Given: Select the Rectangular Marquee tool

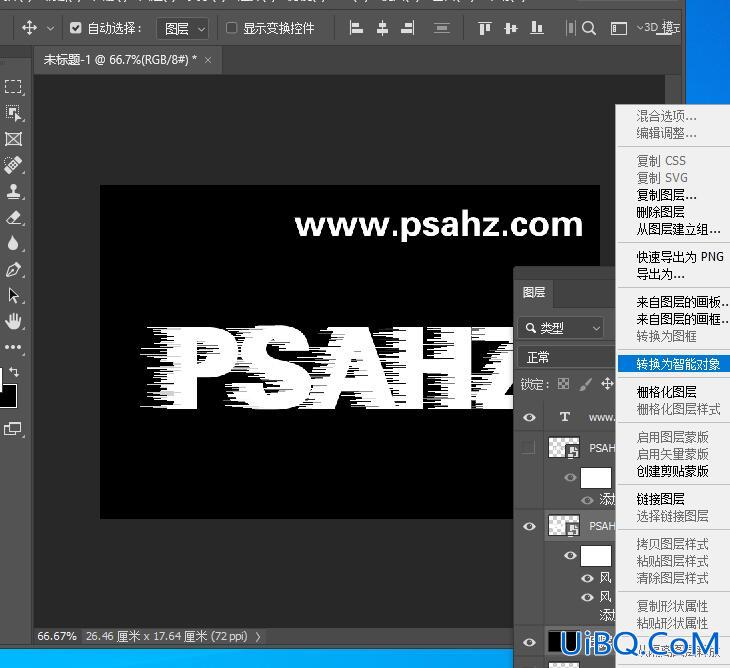Looking at the screenshot, I should pyautogui.click(x=13, y=87).
